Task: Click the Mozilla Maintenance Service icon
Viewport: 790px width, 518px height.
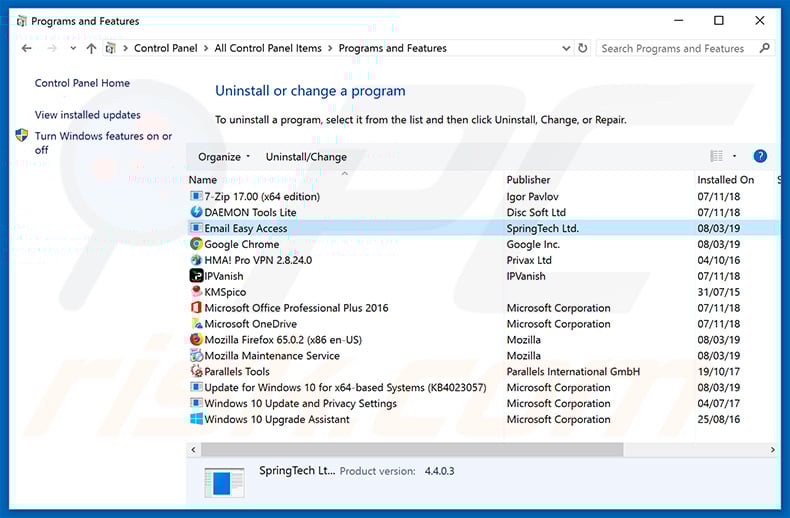Action: point(196,355)
